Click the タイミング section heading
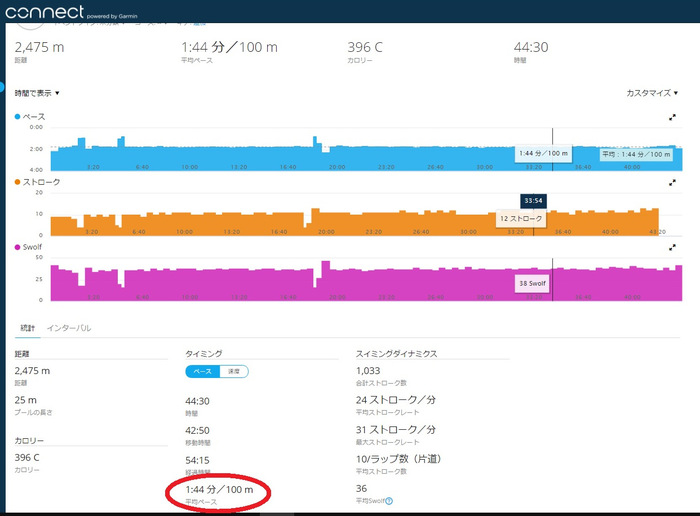 coord(204,354)
